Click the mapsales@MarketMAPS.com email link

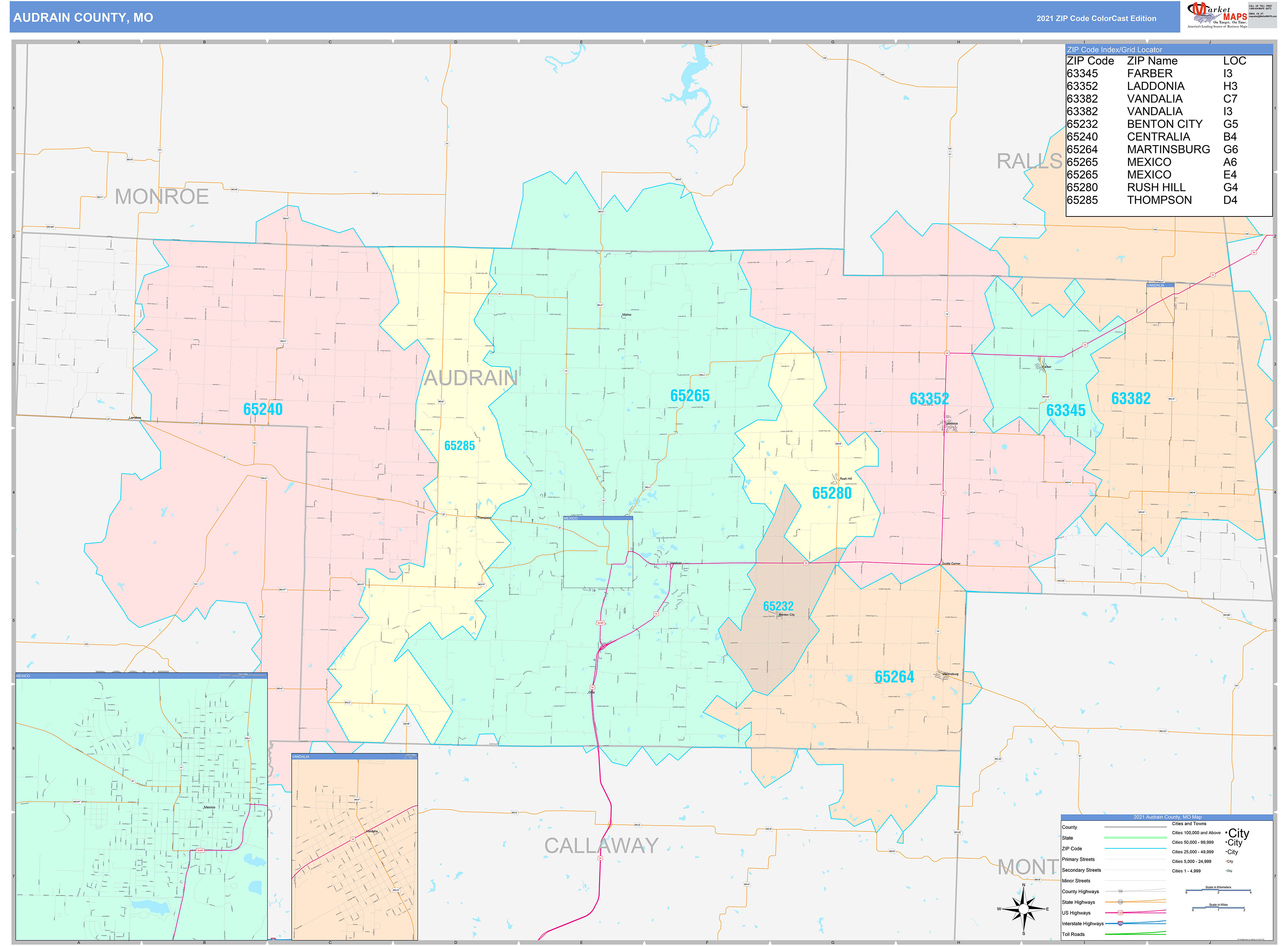[x=1263, y=17]
